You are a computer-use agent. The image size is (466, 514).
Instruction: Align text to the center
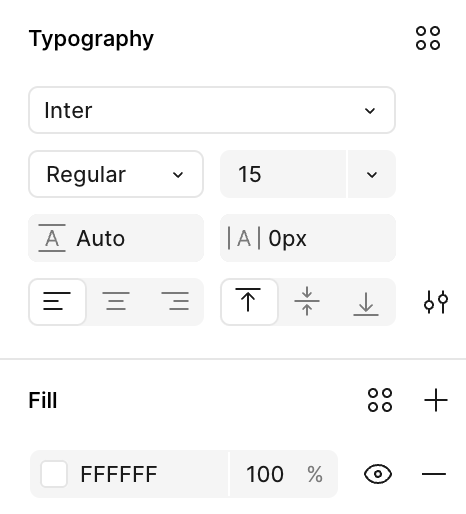[116, 302]
